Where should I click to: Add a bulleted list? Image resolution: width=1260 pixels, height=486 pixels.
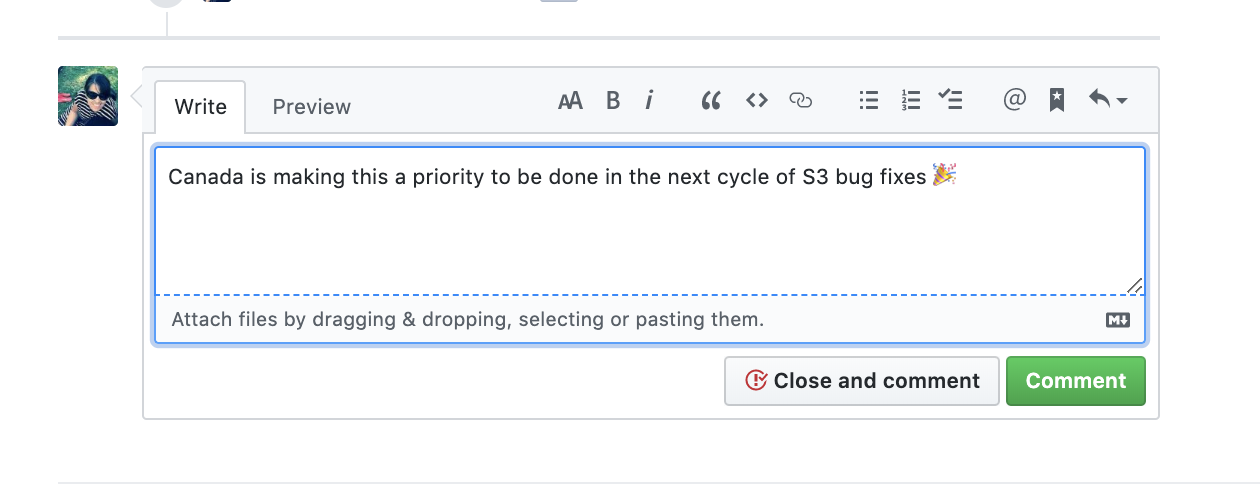869,100
